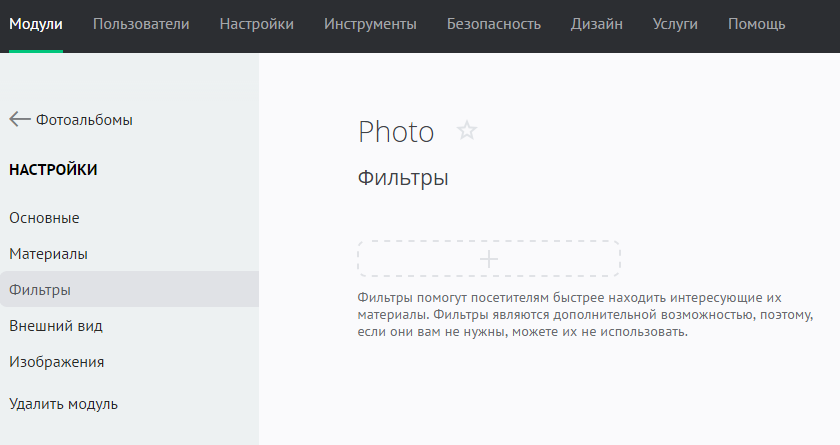Click Удалить модуль in the sidebar
This screenshot has width=840, height=445.
(x=64, y=404)
